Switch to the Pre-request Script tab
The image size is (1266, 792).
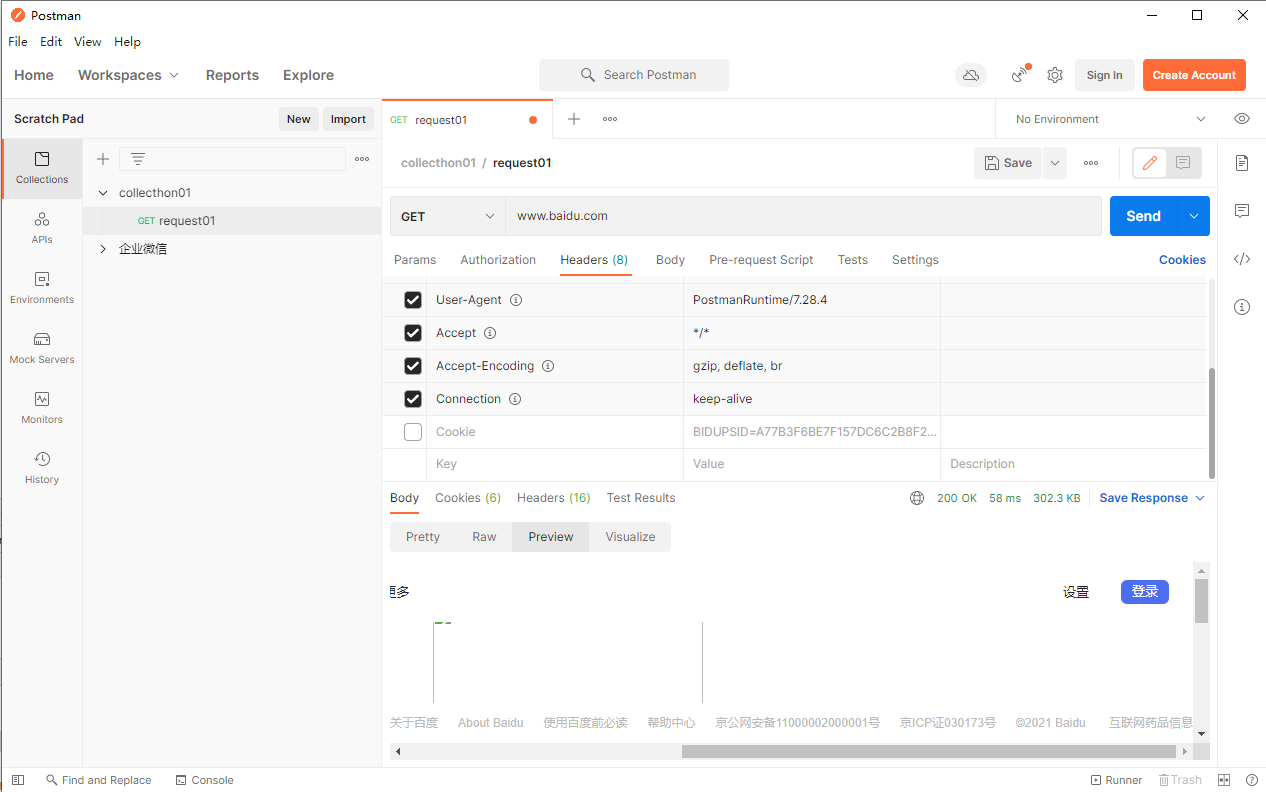coord(761,260)
